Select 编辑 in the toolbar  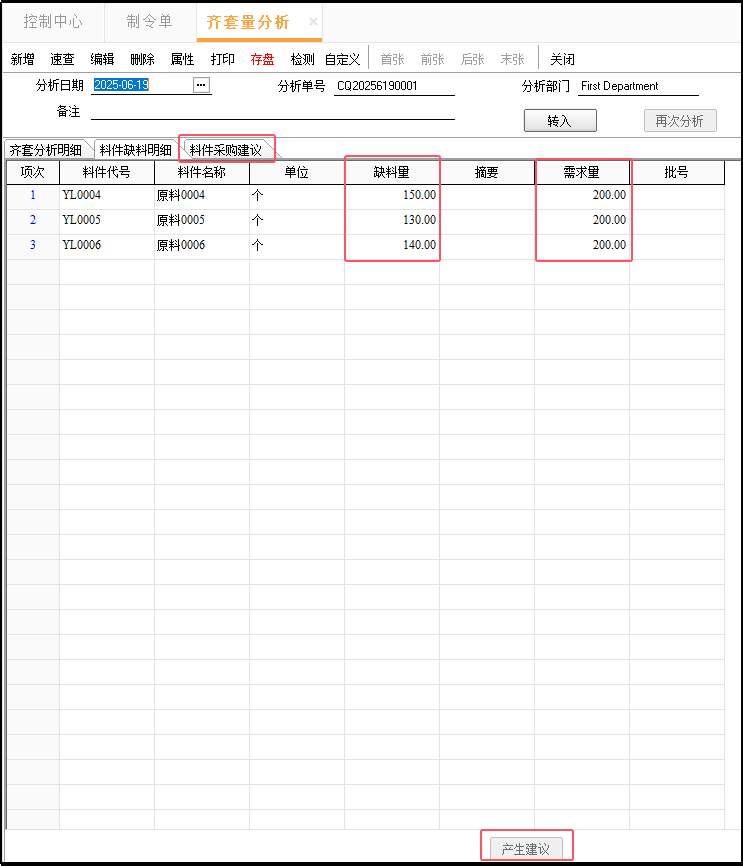(x=102, y=59)
